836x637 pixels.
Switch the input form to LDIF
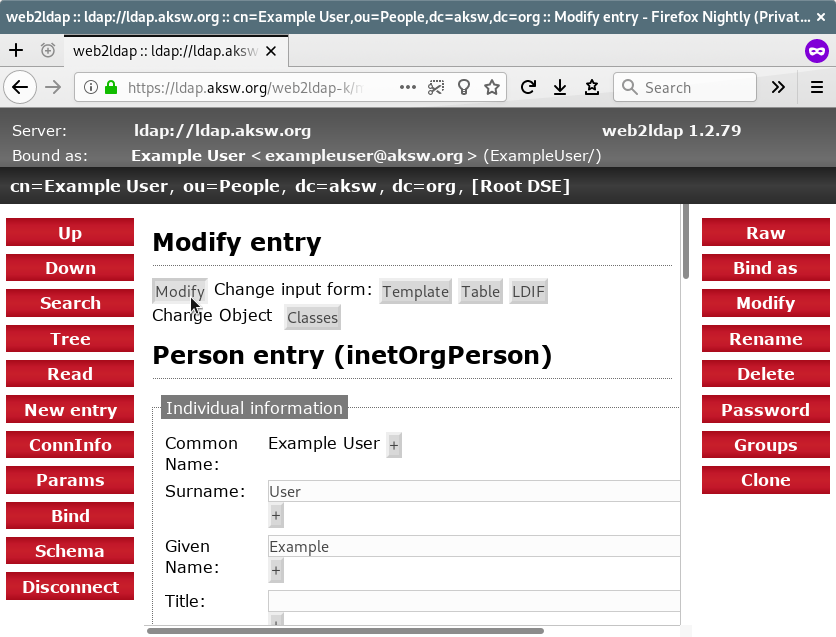pyautogui.click(x=528, y=292)
